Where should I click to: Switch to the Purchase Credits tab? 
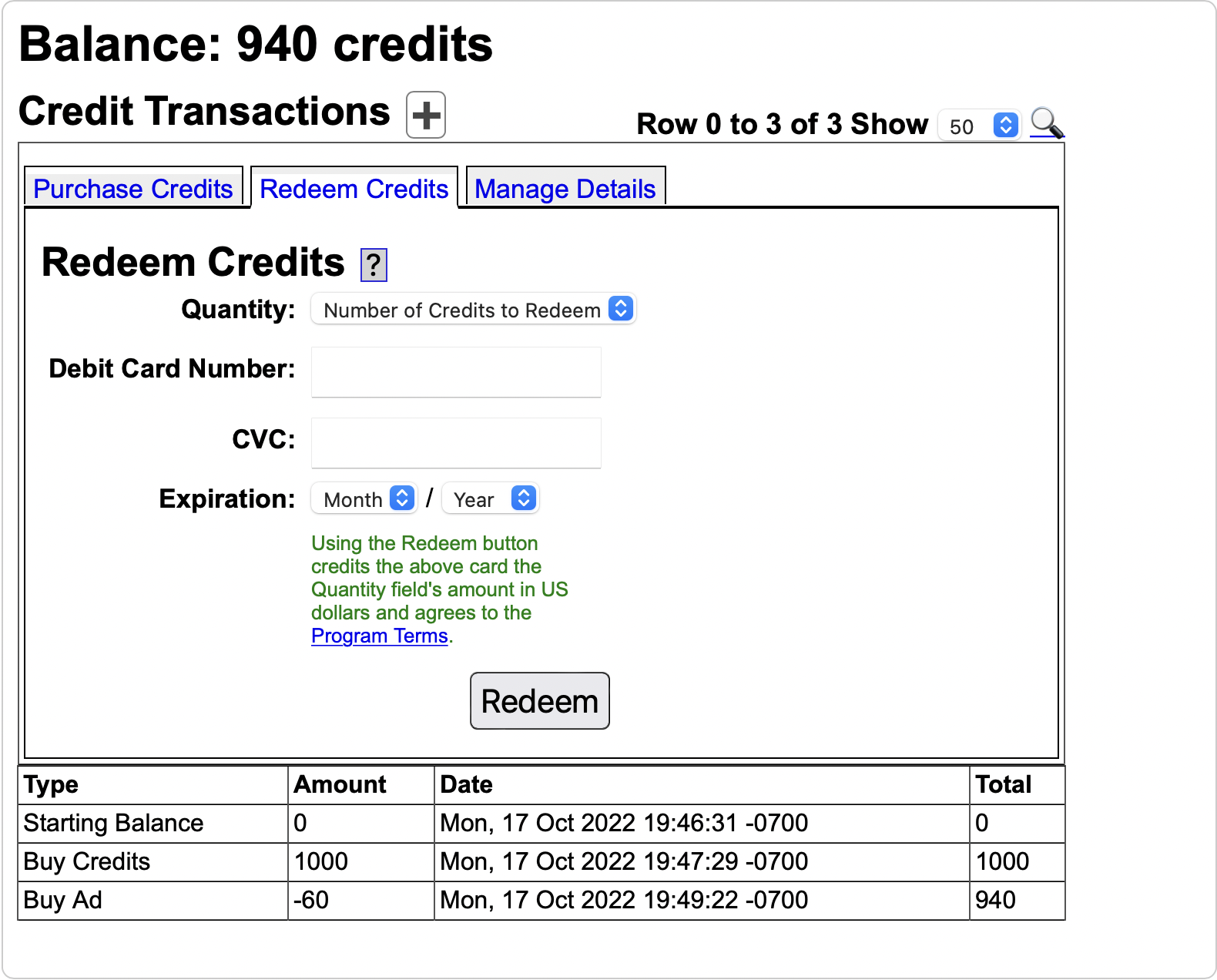pos(133,189)
